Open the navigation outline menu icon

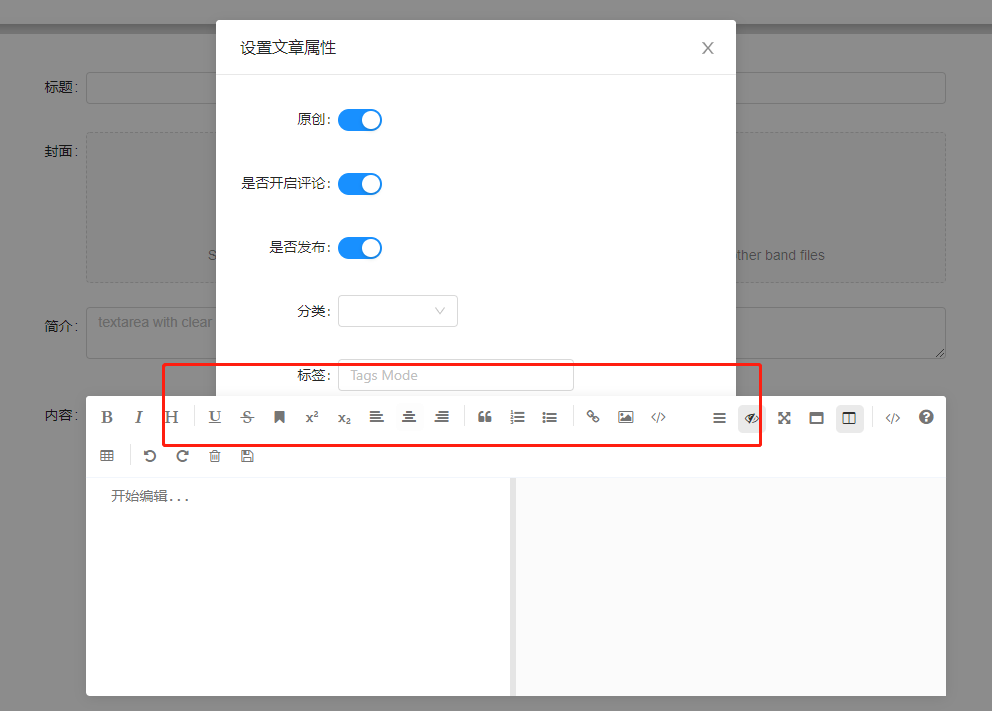[x=719, y=418]
